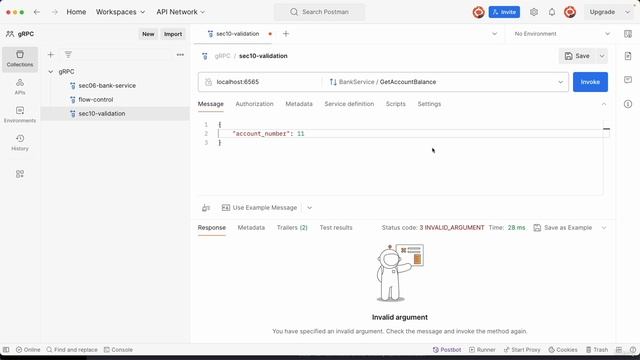This screenshot has height=360, width=640.
Task: Open the Console in status bar
Action: tap(118, 350)
